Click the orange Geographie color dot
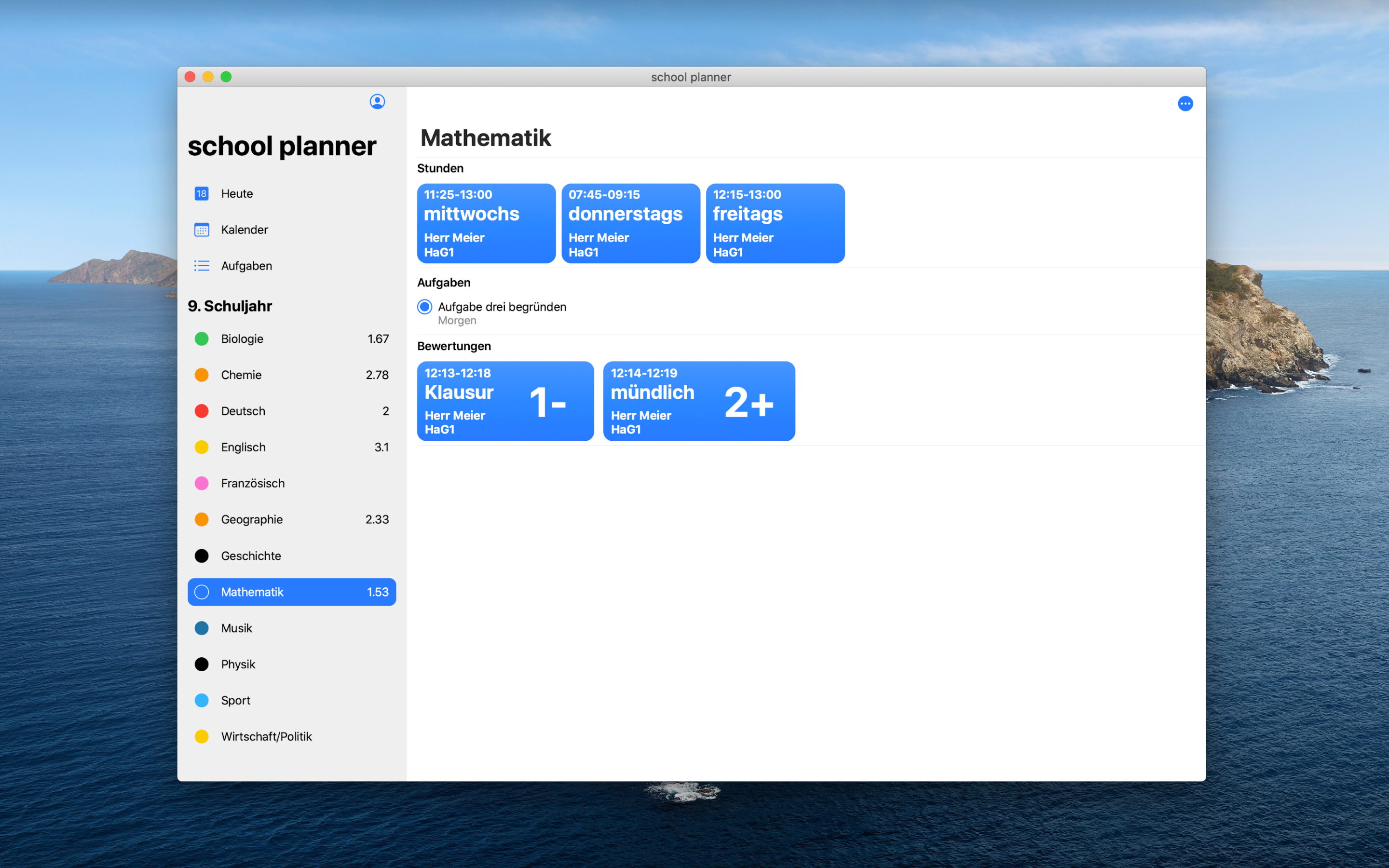This screenshot has width=1389, height=868. coord(202,519)
